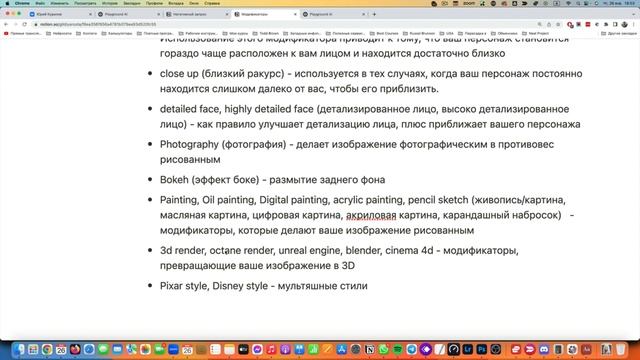The height and width of the screenshot is (360, 640).
Task: Open Lightroom in the Dock
Action: click(468, 349)
